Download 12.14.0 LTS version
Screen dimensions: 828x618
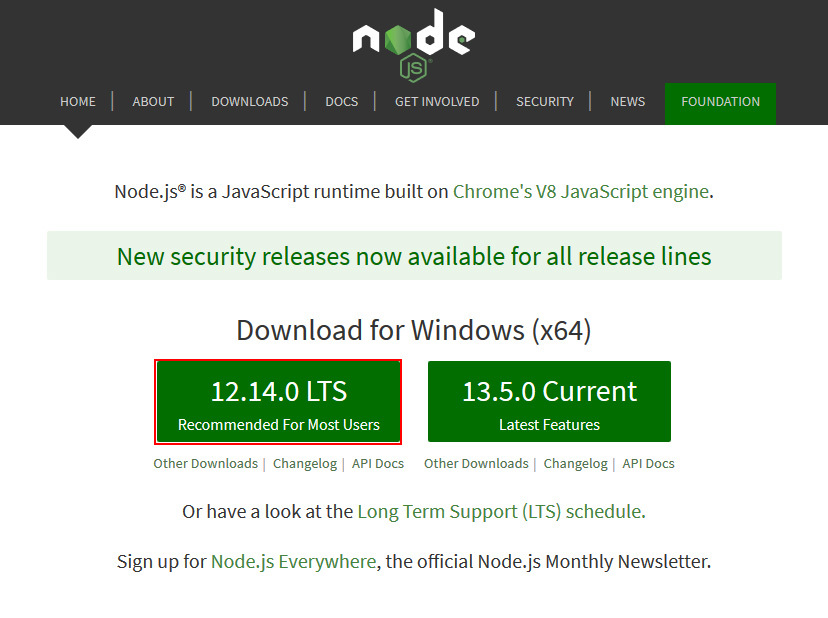tap(278, 402)
